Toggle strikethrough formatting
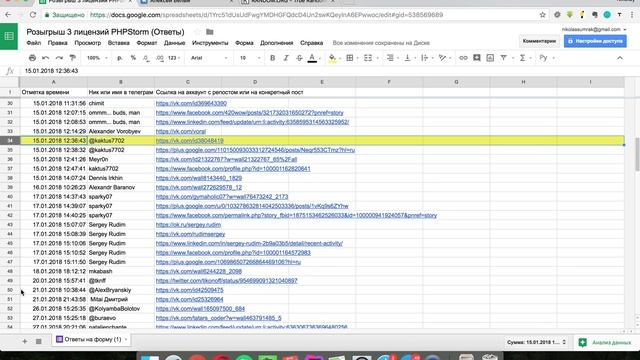Image resolution: width=640 pixels, height=360 pixels. (300, 58)
